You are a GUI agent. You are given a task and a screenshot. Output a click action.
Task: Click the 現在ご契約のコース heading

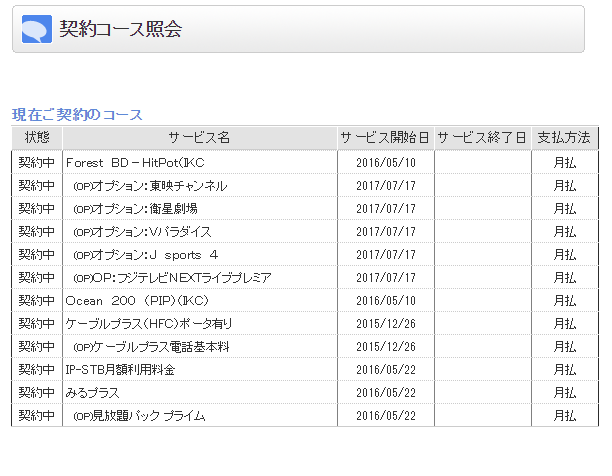(77, 115)
